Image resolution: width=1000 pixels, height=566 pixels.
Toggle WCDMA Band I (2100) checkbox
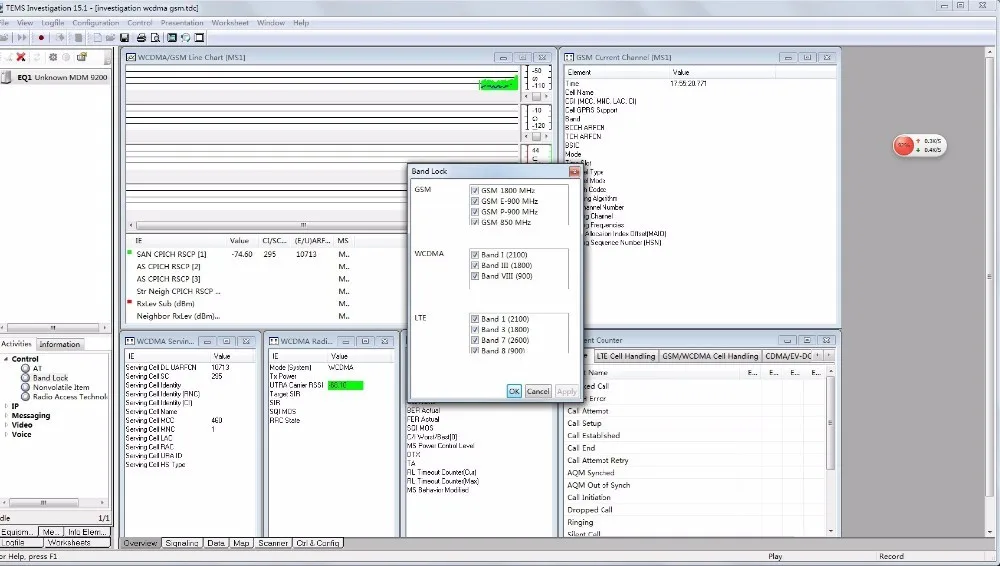[x=474, y=255]
